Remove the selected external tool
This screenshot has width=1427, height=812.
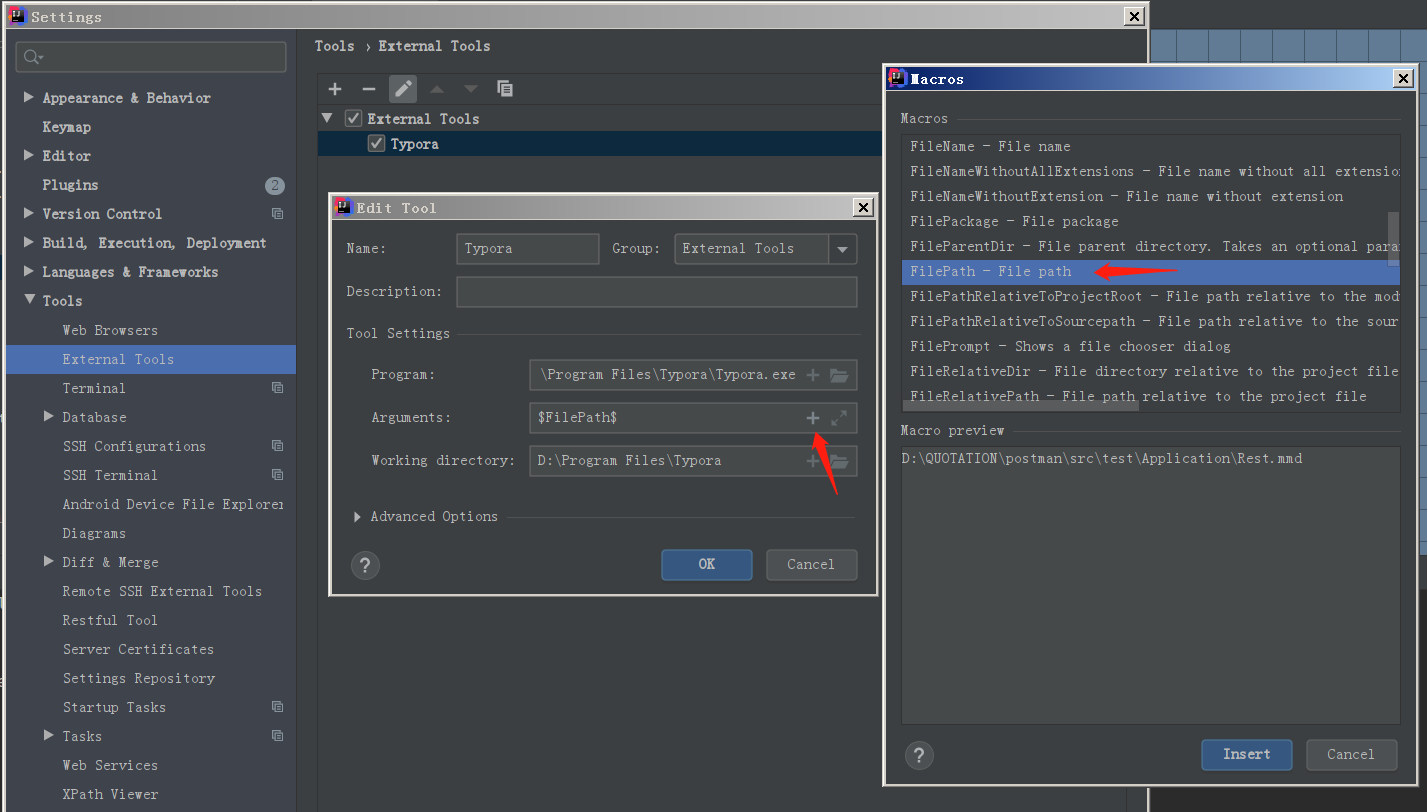click(368, 89)
